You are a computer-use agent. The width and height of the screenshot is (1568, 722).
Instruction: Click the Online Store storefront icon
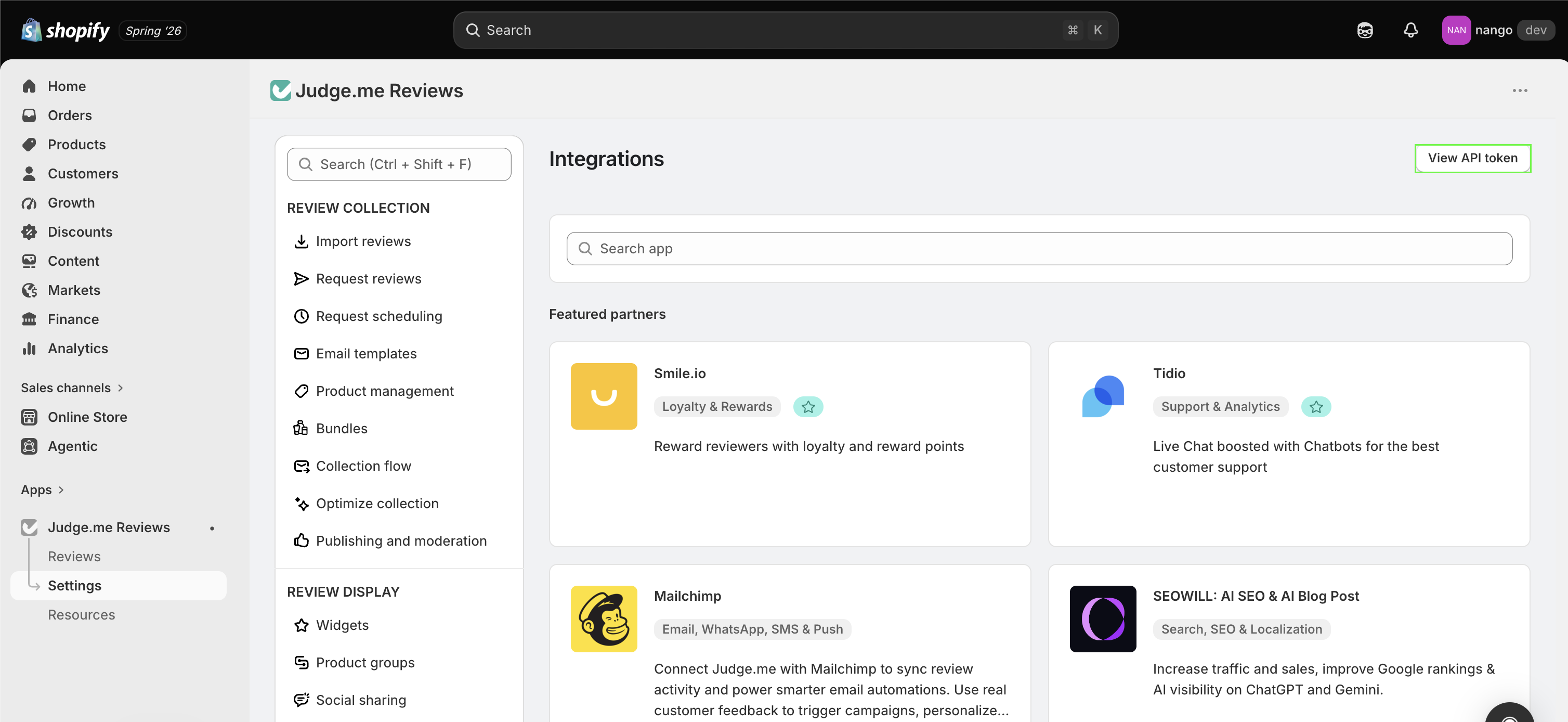point(29,418)
